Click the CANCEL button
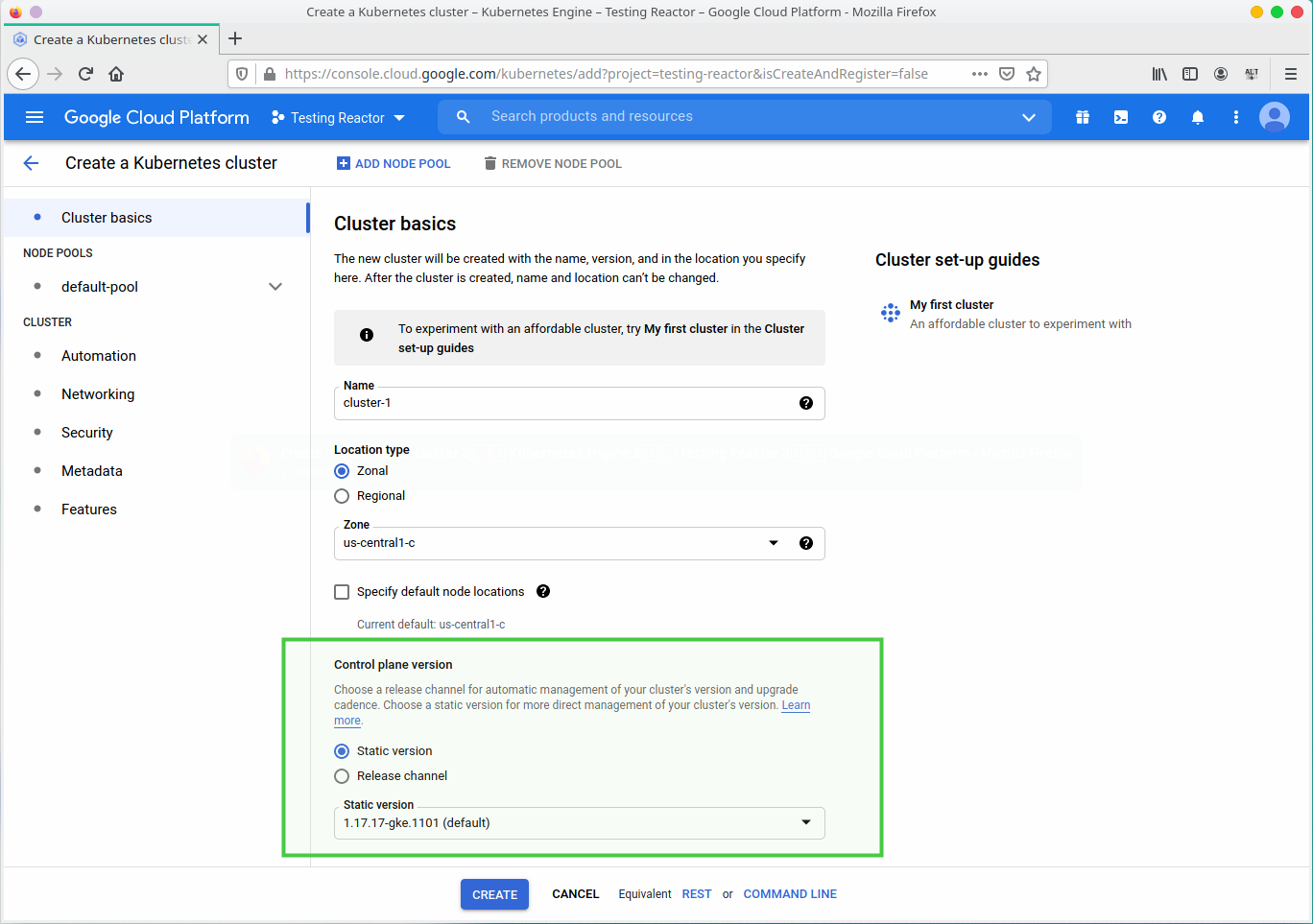 pyautogui.click(x=576, y=894)
